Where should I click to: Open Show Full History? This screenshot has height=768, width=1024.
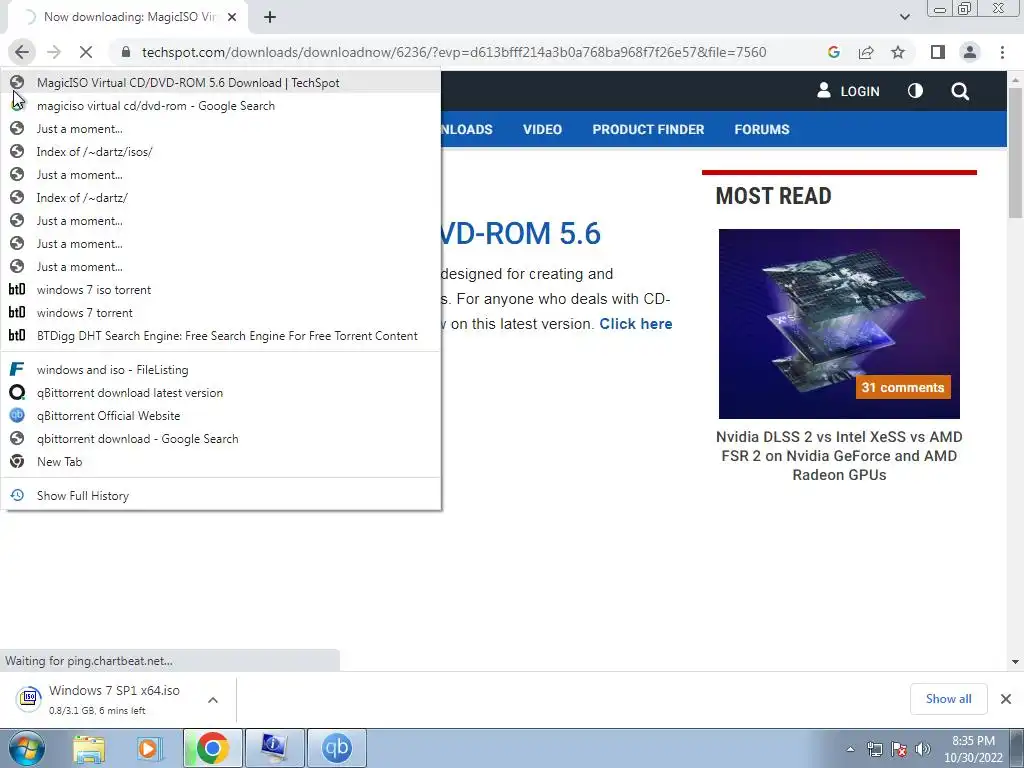point(221,496)
